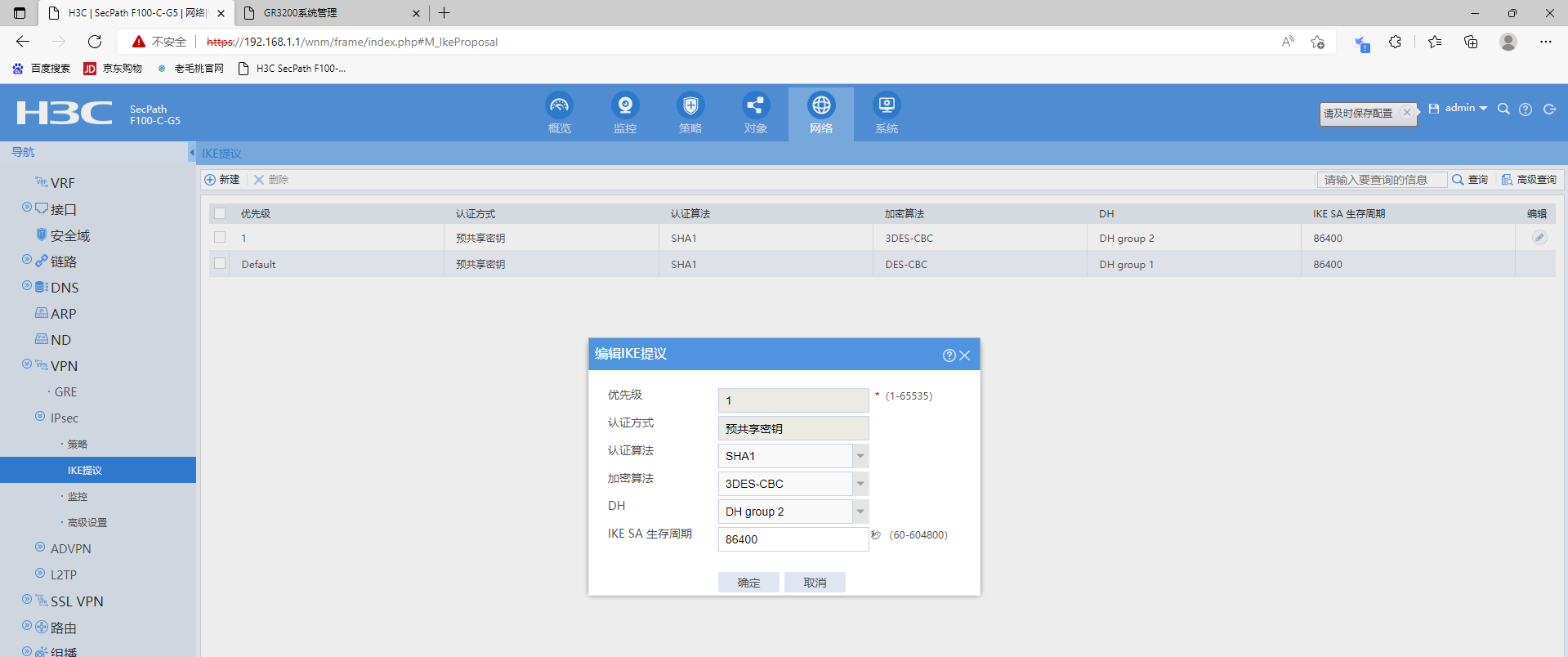Select the 网络 network tab
This screenshot has width=1568, height=657.
[820, 113]
